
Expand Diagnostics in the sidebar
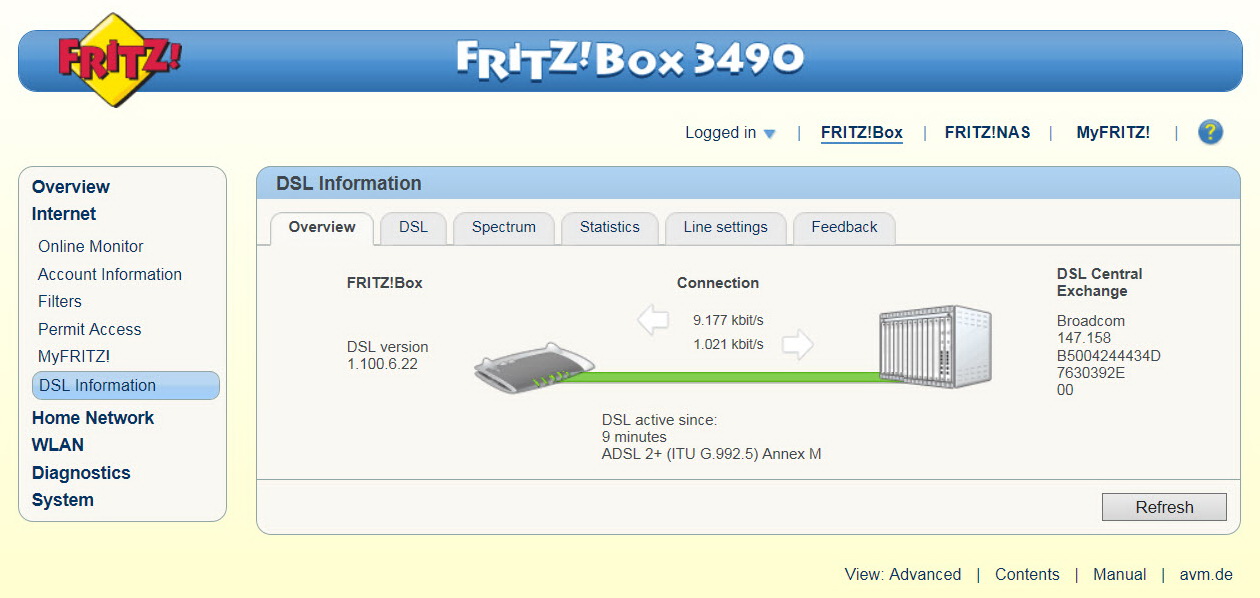click(81, 473)
